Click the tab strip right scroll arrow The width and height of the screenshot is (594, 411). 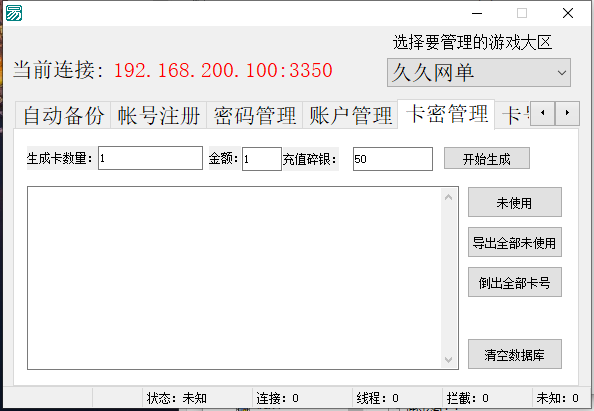[567, 113]
